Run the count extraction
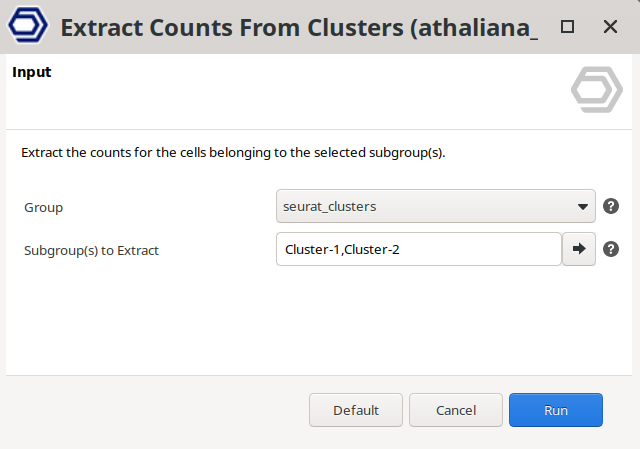 [x=556, y=410]
